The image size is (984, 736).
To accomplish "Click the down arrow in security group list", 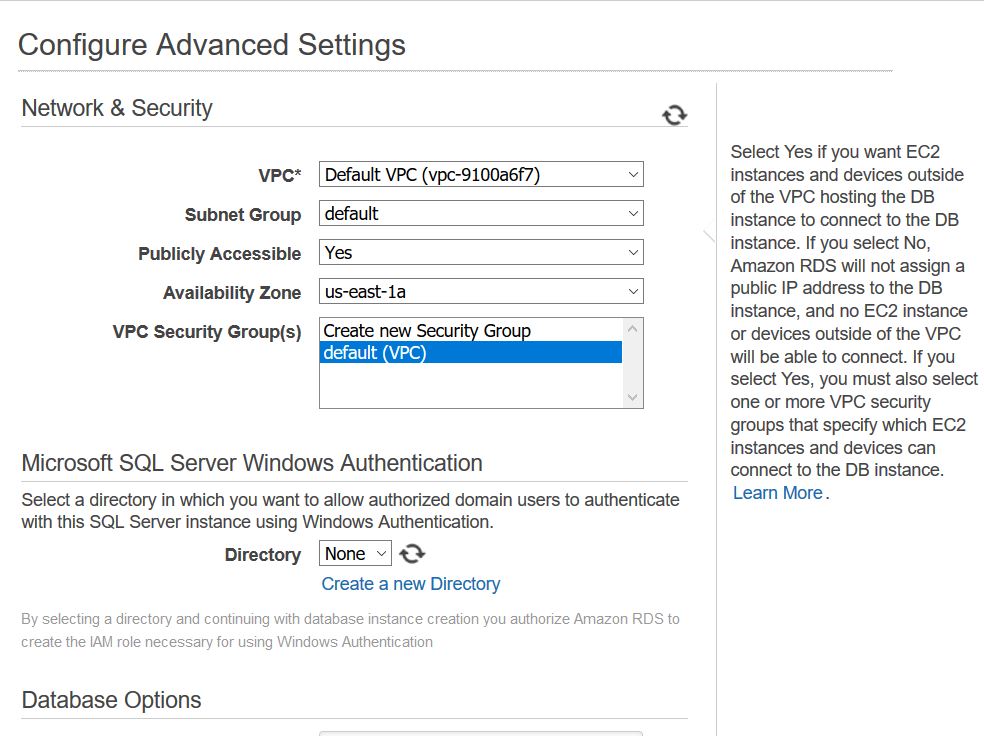I will point(632,397).
